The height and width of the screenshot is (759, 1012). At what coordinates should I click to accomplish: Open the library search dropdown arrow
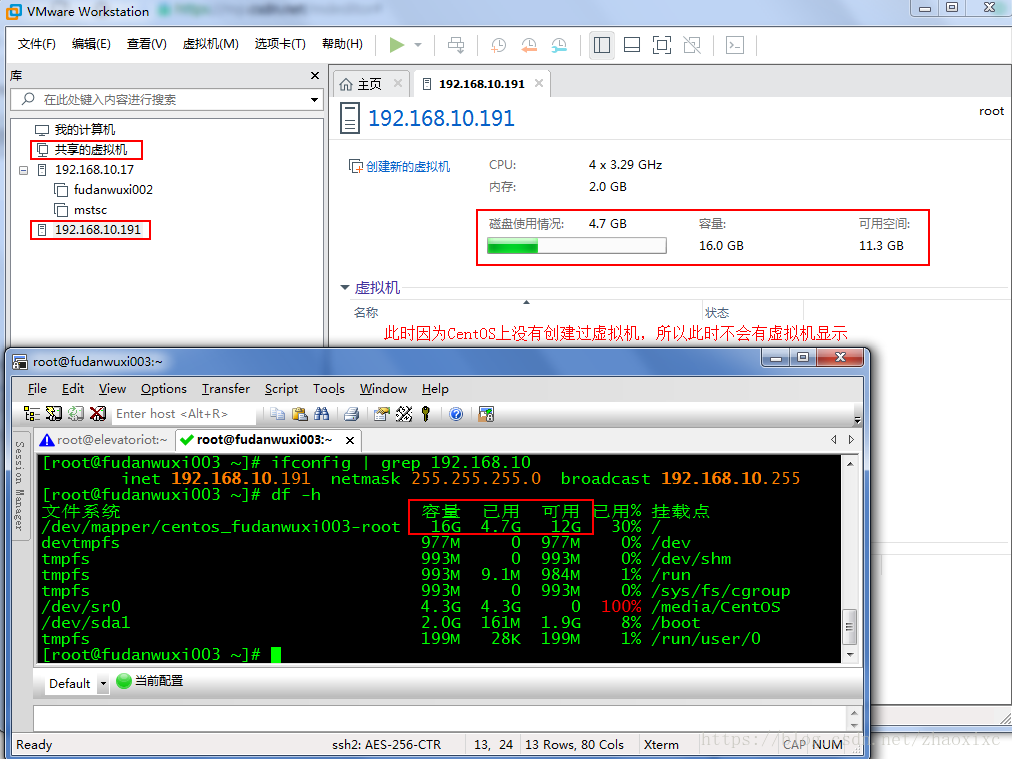314,99
